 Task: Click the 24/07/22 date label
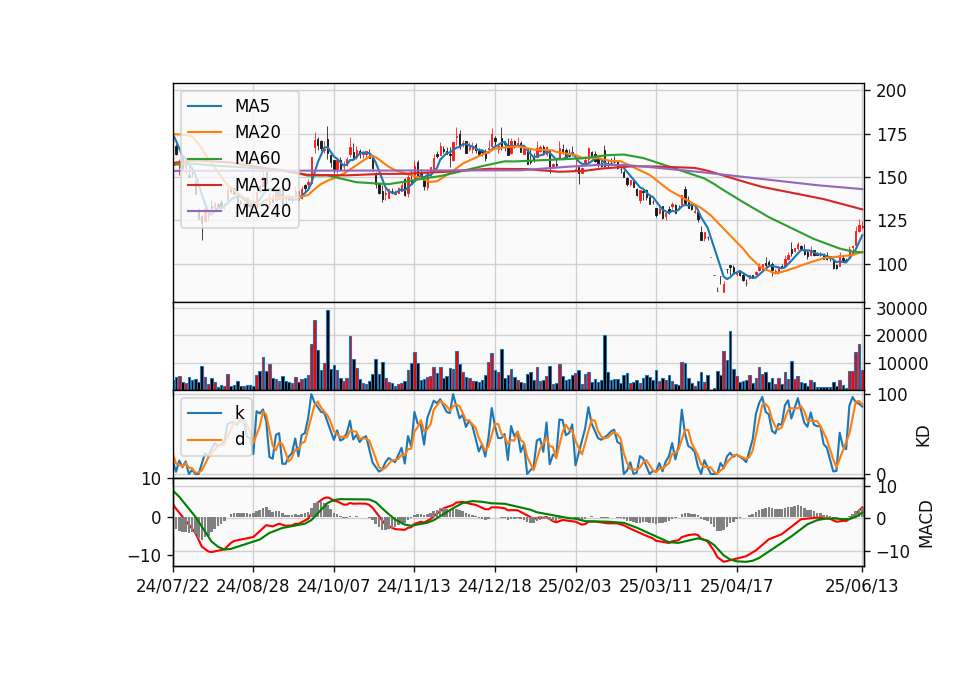click(x=173, y=586)
